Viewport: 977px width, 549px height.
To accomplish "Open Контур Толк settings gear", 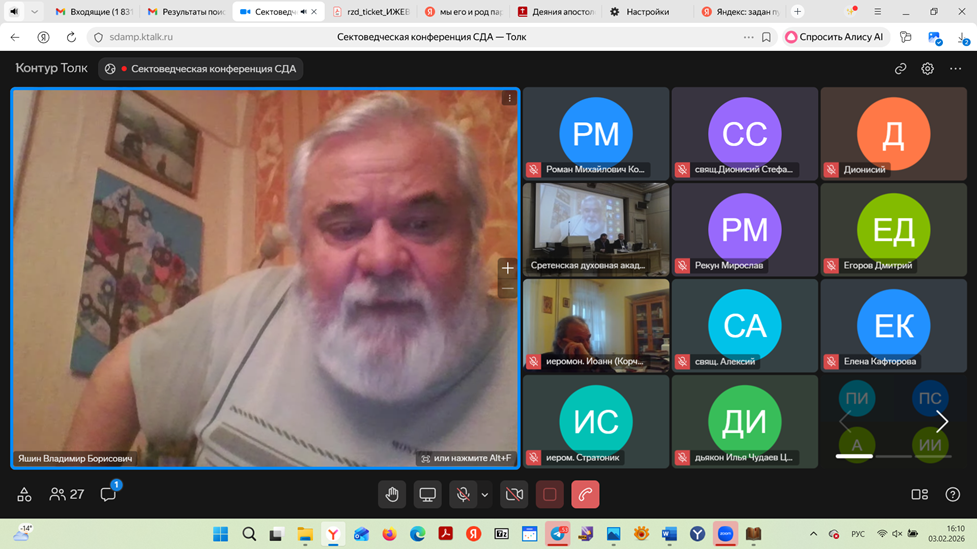I will (928, 69).
